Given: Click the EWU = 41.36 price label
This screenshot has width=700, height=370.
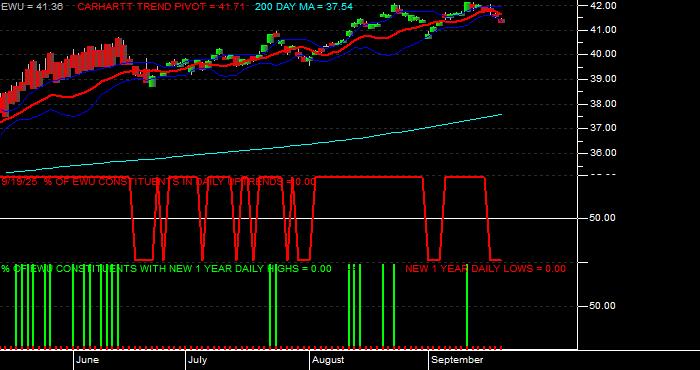Looking at the screenshot, I should point(32,7).
